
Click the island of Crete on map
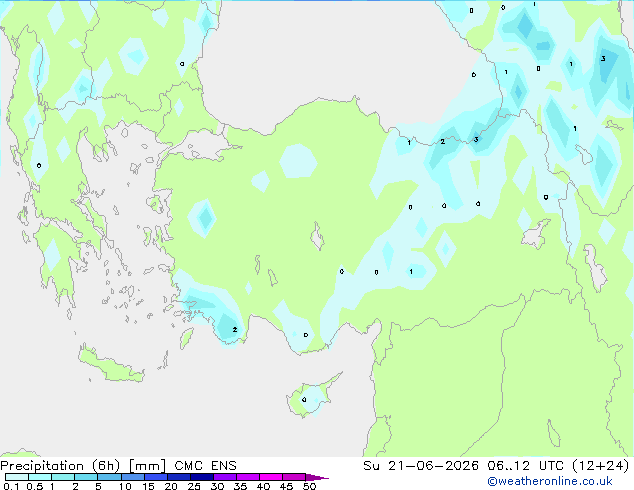tap(110, 365)
